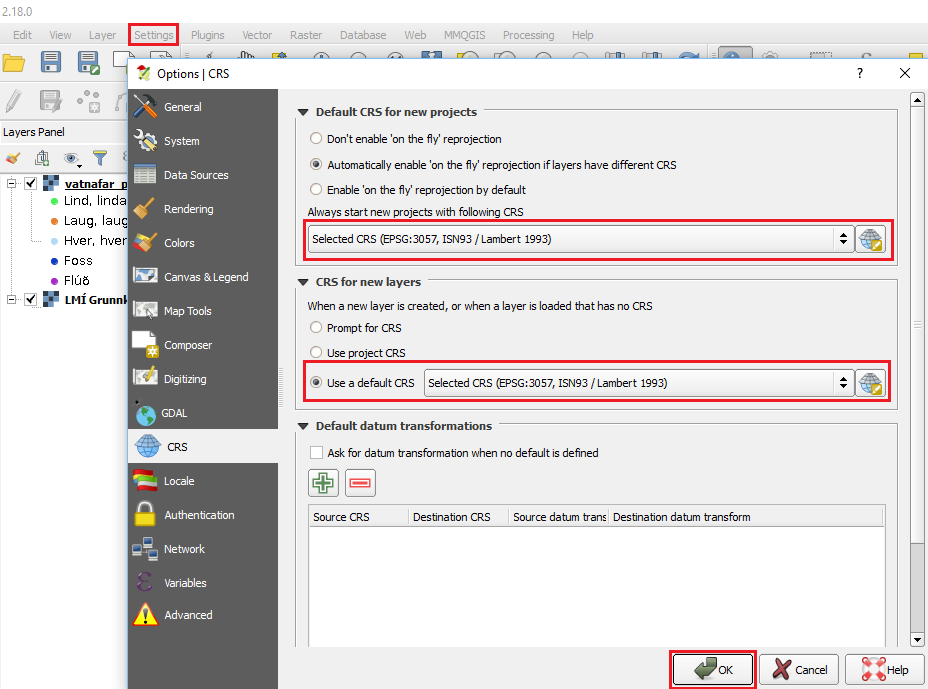This screenshot has width=928, height=689.
Task: Toggle visibility of LMÍ Grunnkort layer
Action: (x=31, y=299)
